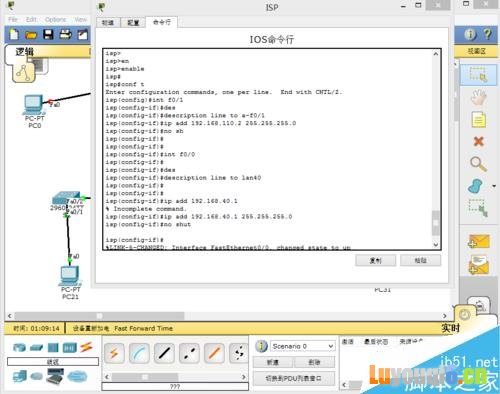500x394 pixels.
Task: Choose the magnifier Inspect tool
Action: (478, 164)
